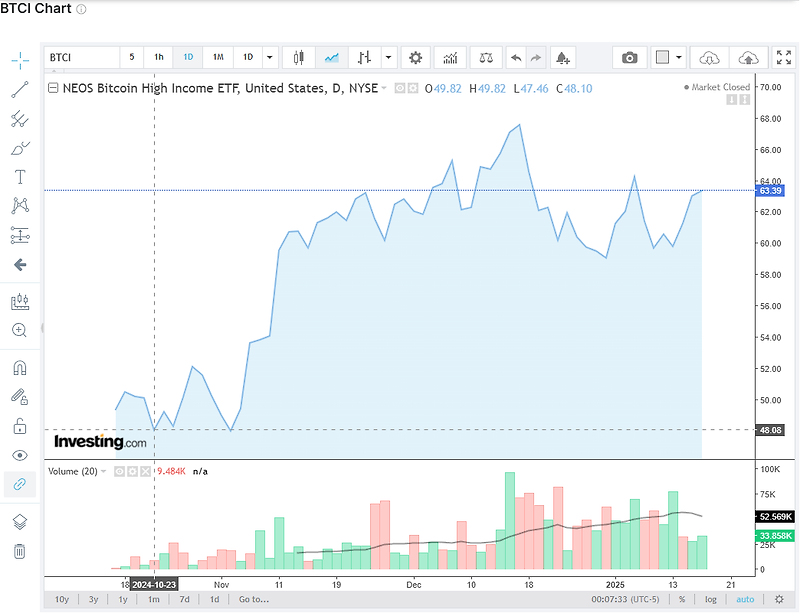The image size is (800, 613).
Task: Create an alert using the bell icon
Action: tap(562, 57)
